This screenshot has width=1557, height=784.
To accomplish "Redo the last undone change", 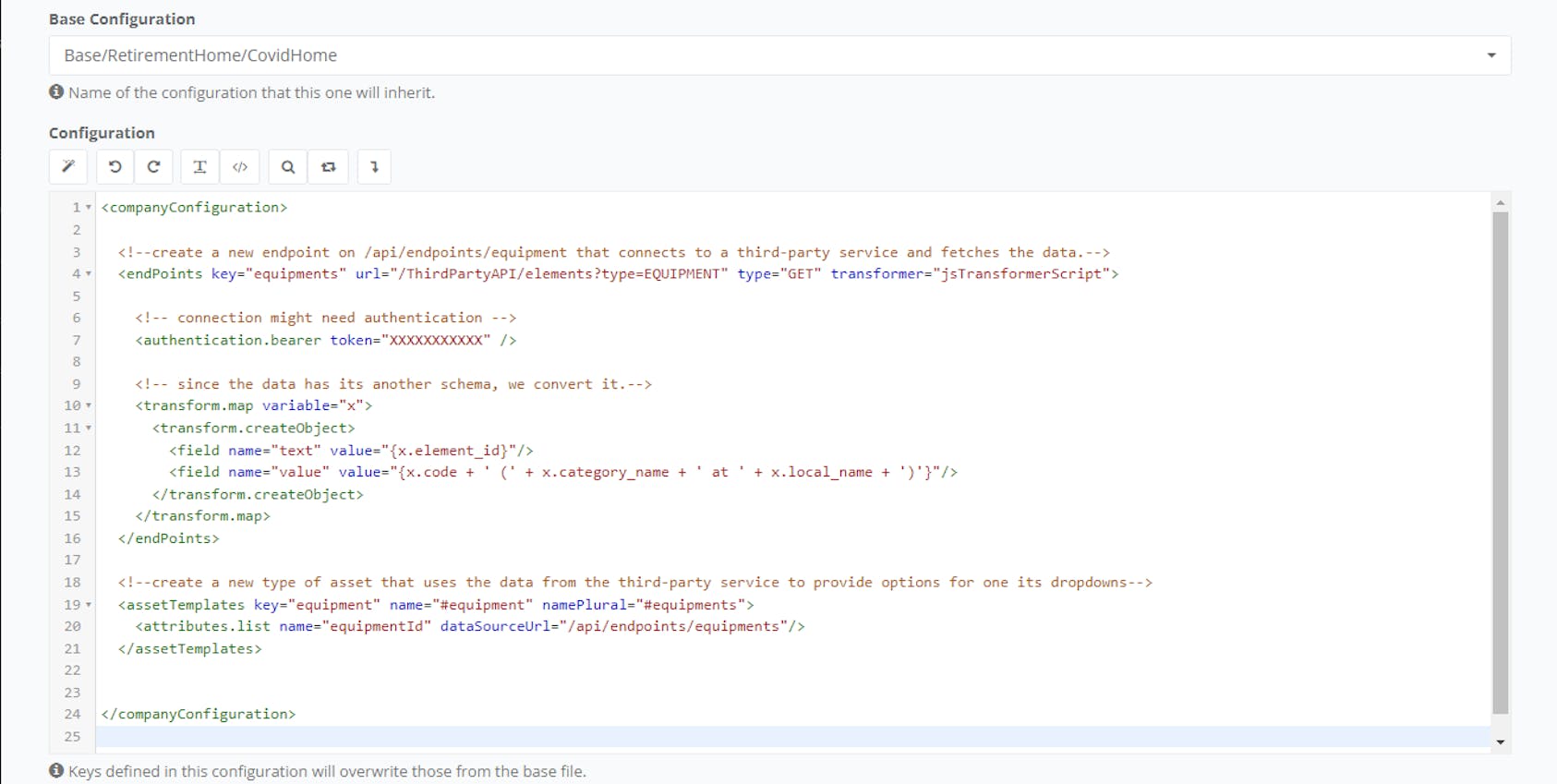I will 153,167.
